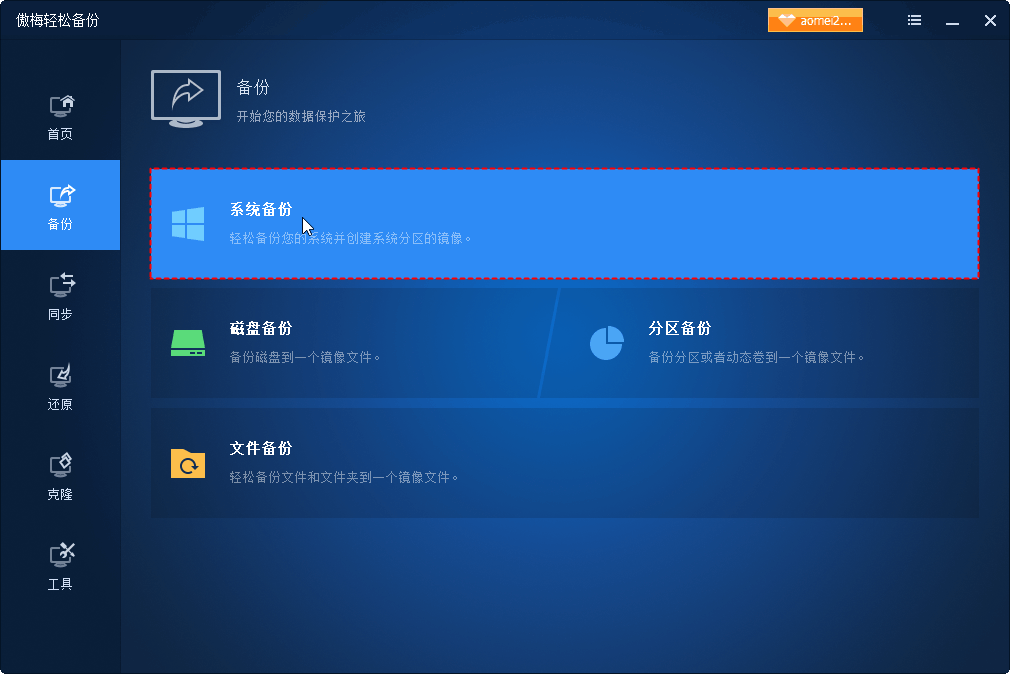Choose the 文件备份 title text
Screen dimensions: 1010x674
point(261,448)
